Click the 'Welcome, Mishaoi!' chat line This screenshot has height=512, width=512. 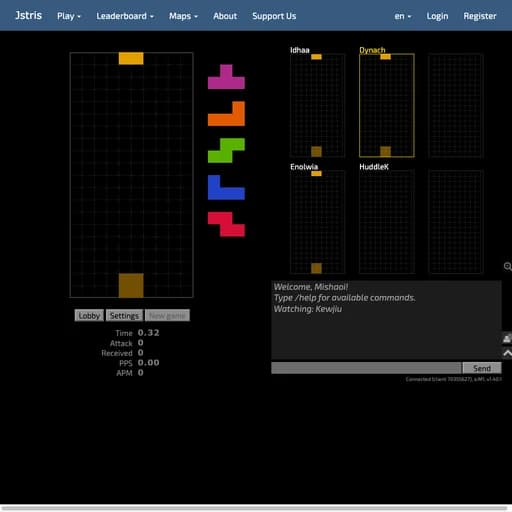tap(311, 287)
